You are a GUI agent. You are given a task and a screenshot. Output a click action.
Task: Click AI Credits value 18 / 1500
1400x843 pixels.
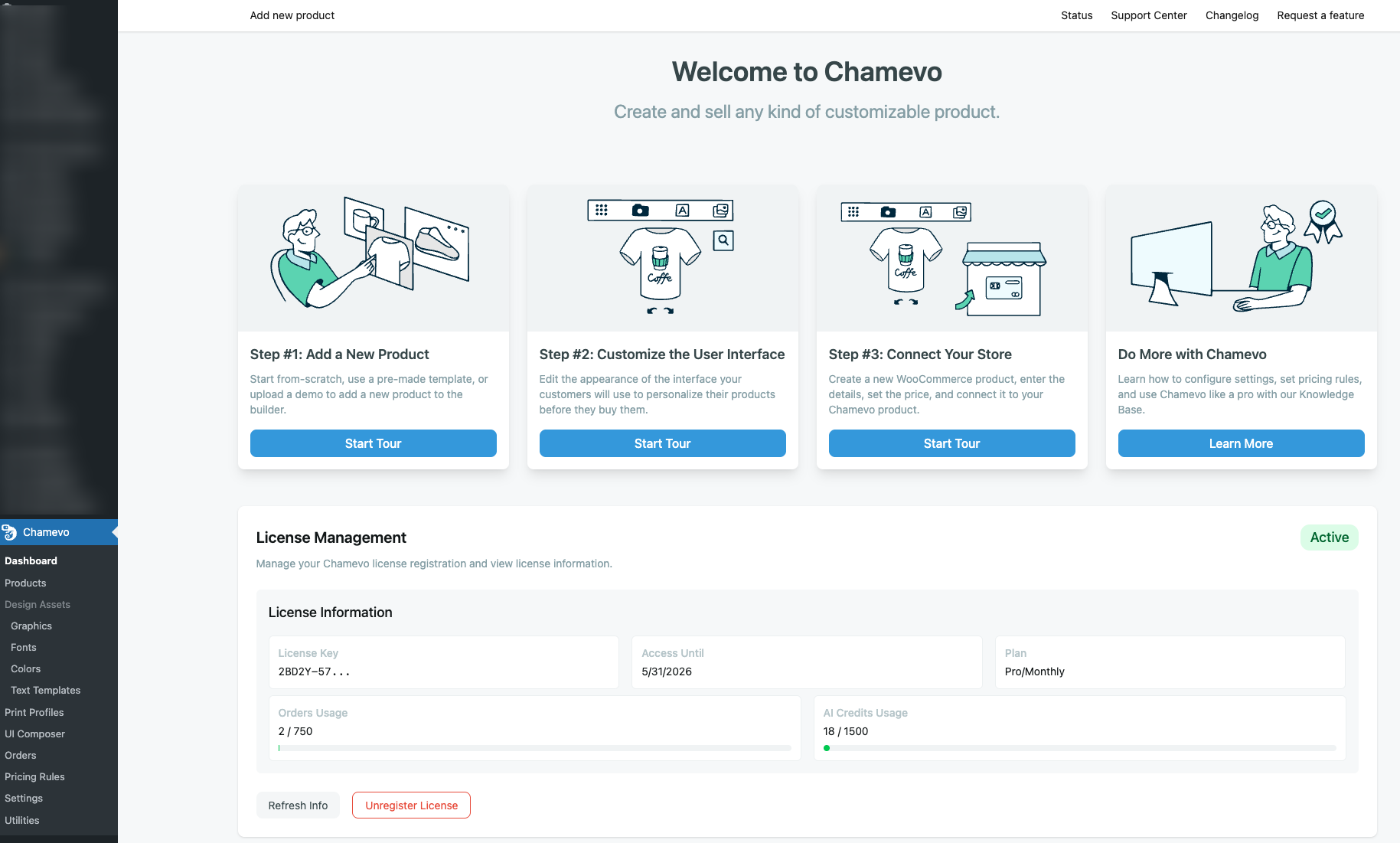[846, 731]
